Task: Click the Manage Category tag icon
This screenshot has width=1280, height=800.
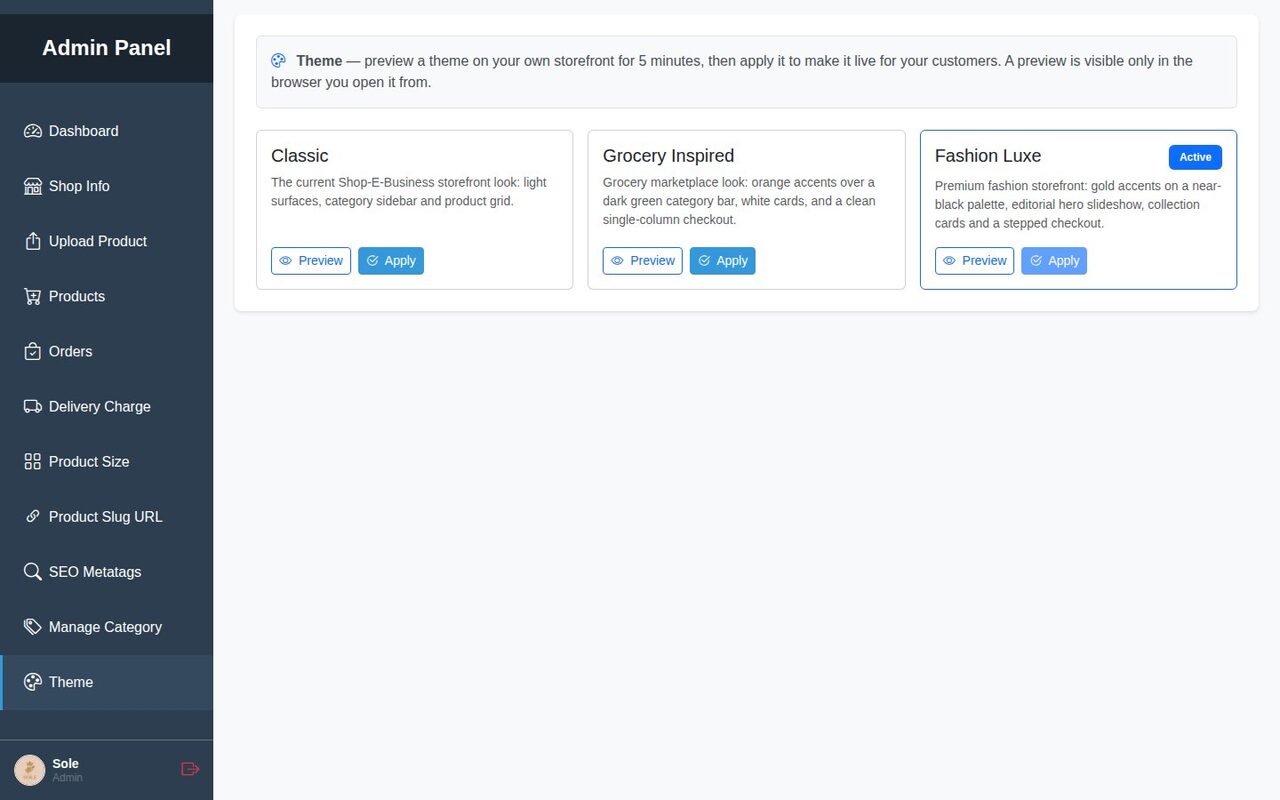Action: click(x=32, y=626)
